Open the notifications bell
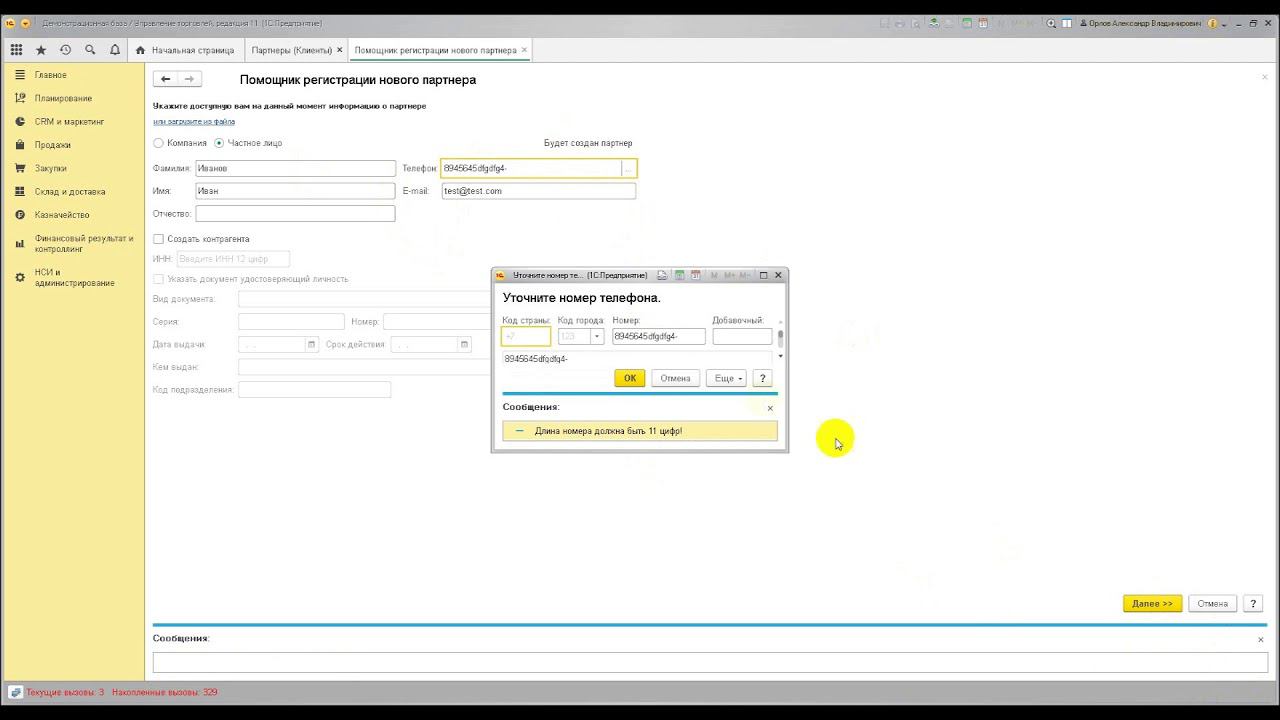 [x=115, y=50]
